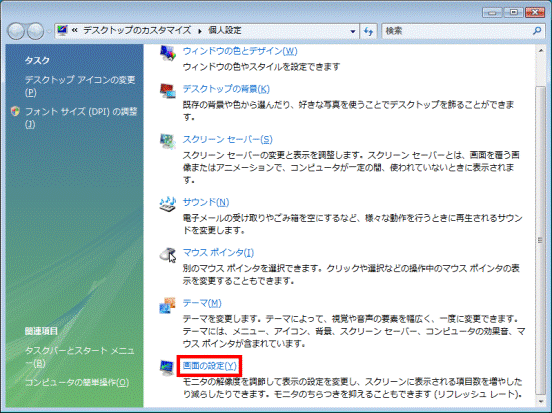The image size is (552, 413).
Task: Click the vertical scrollbar thumb
Action: pos(540,240)
